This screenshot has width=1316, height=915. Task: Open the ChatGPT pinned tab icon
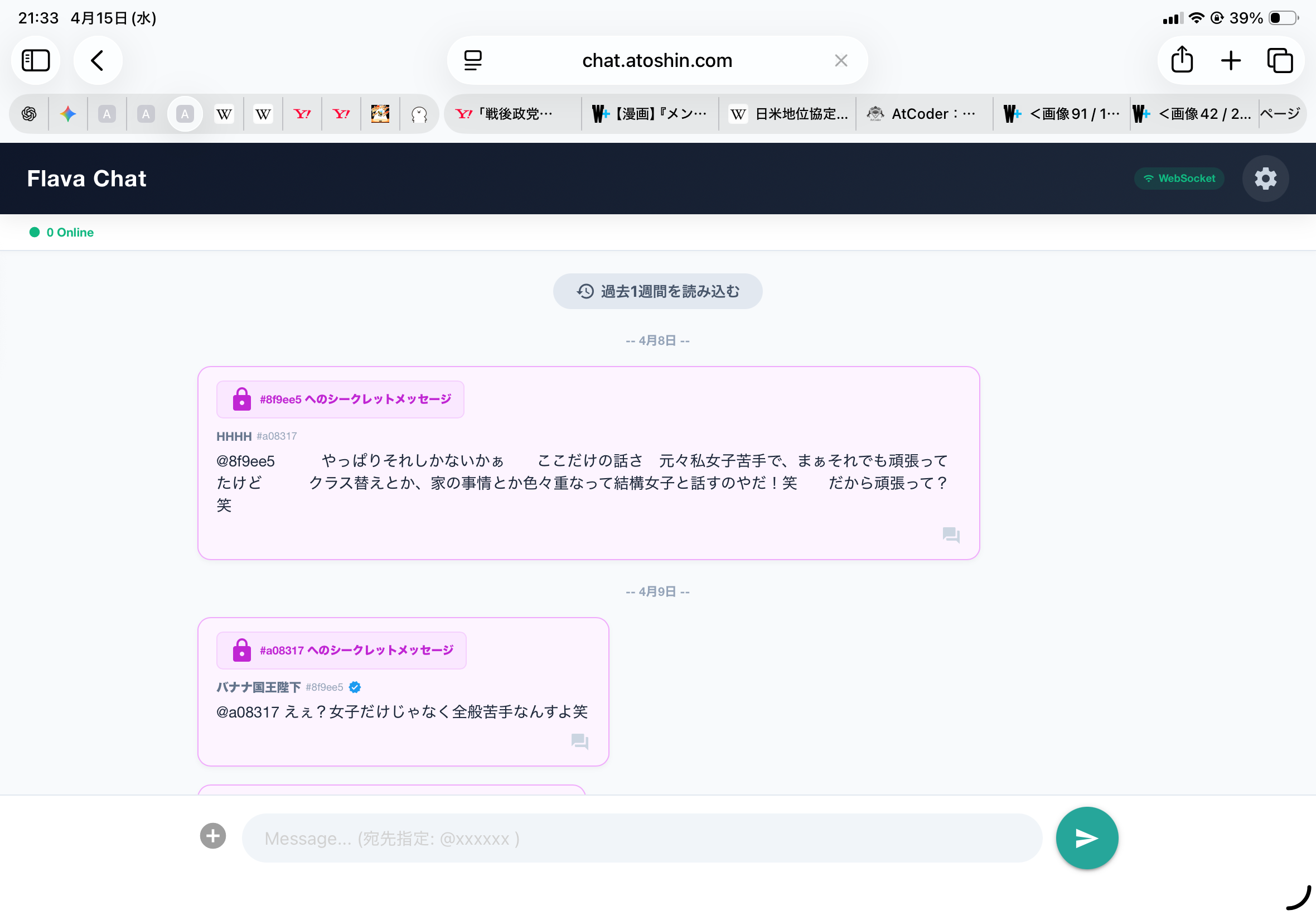pyautogui.click(x=29, y=114)
